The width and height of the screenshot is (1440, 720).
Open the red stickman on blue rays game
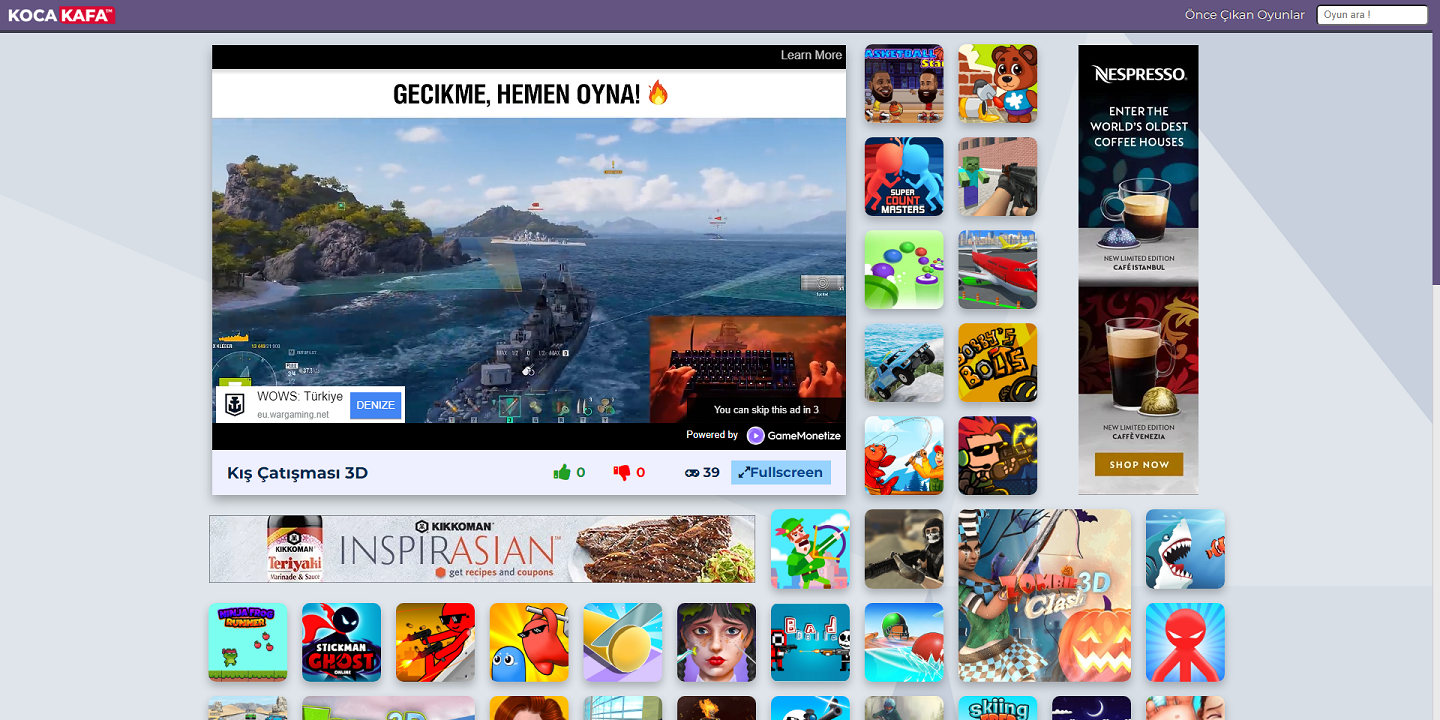1185,642
